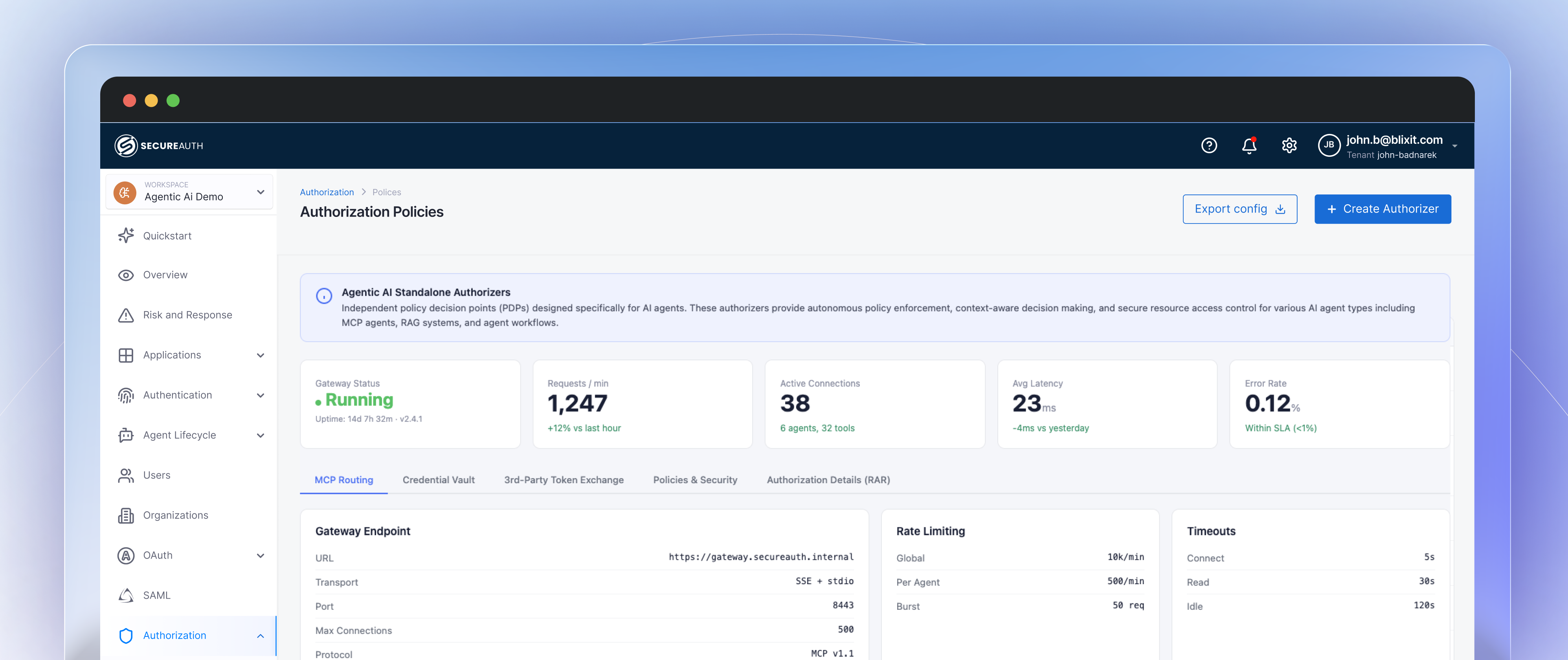Click the Authorization shield icon
Viewport: 1568px width, 660px height.
125,636
